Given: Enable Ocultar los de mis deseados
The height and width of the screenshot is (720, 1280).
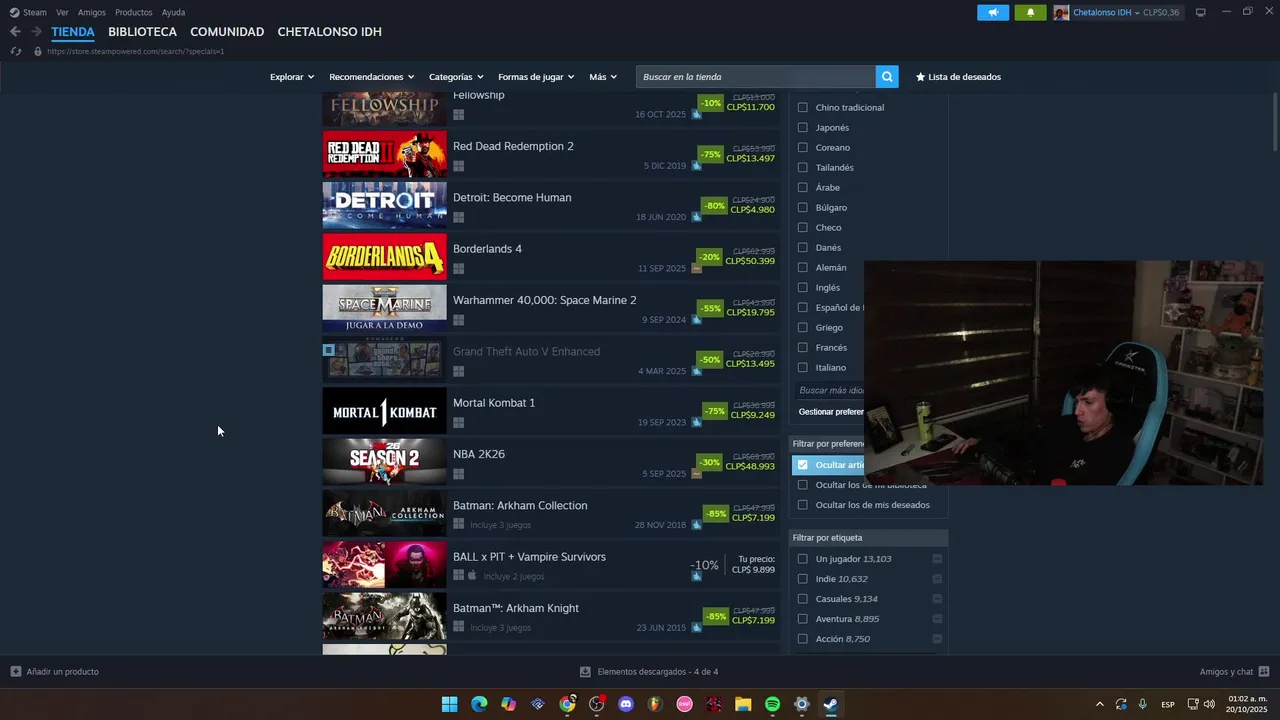Looking at the screenshot, I should pos(802,505).
